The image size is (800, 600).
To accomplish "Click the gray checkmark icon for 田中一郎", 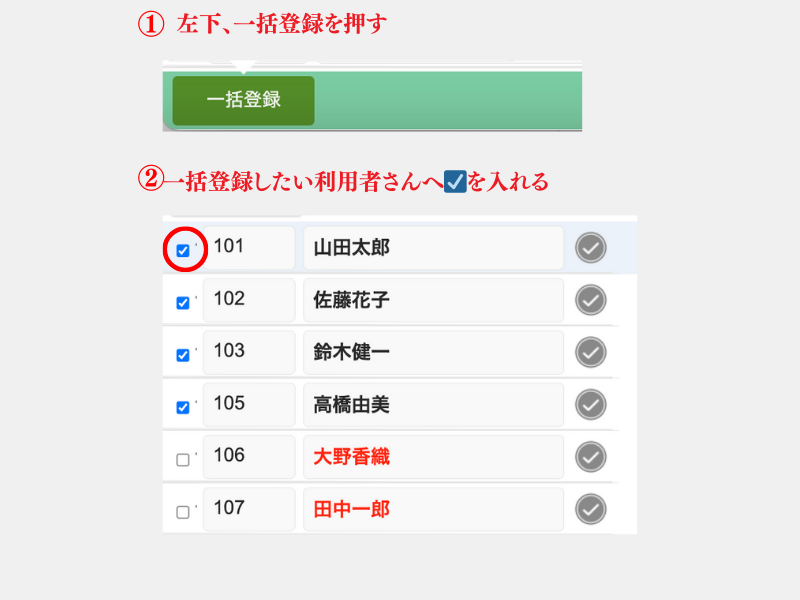I will click(591, 509).
